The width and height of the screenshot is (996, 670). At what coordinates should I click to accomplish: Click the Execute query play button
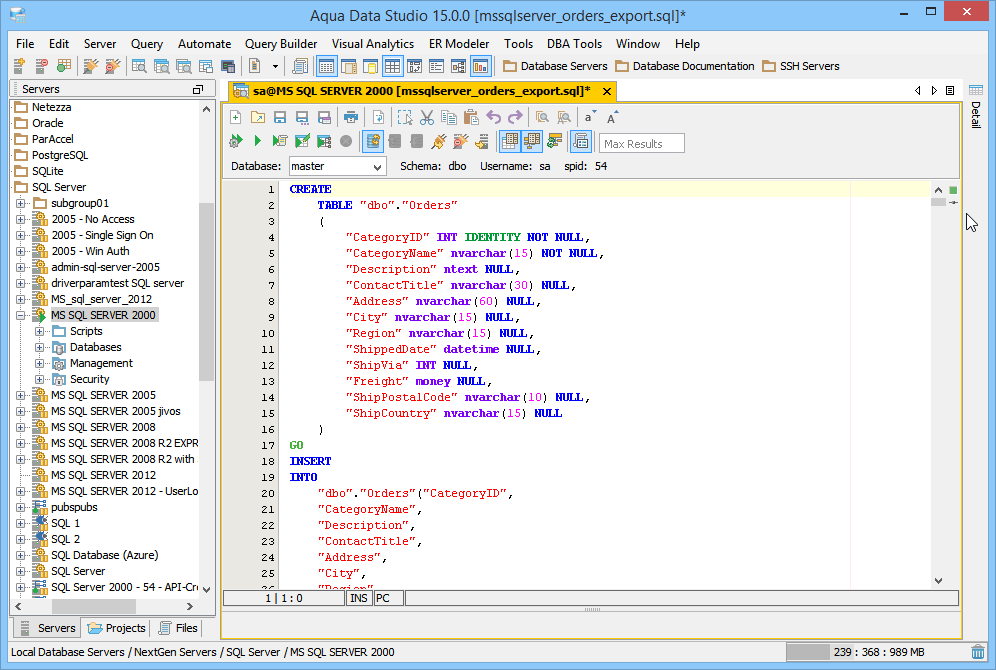(257, 142)
